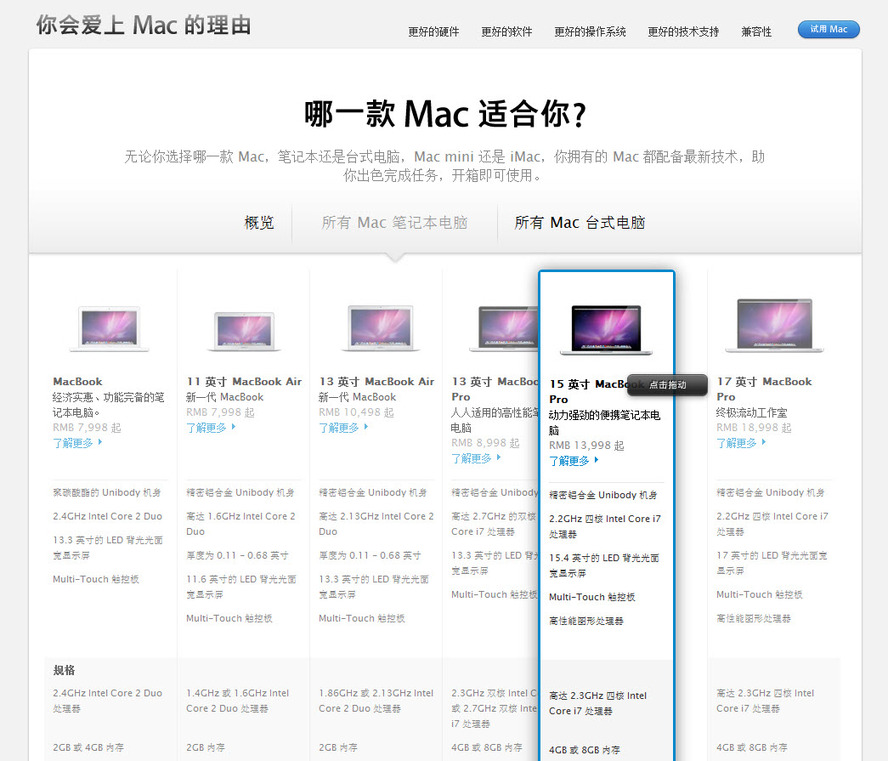888x761 pixels.
Task: Click the 哪一款 Mac 适合你? headline
Action: (x=445, y=114)
